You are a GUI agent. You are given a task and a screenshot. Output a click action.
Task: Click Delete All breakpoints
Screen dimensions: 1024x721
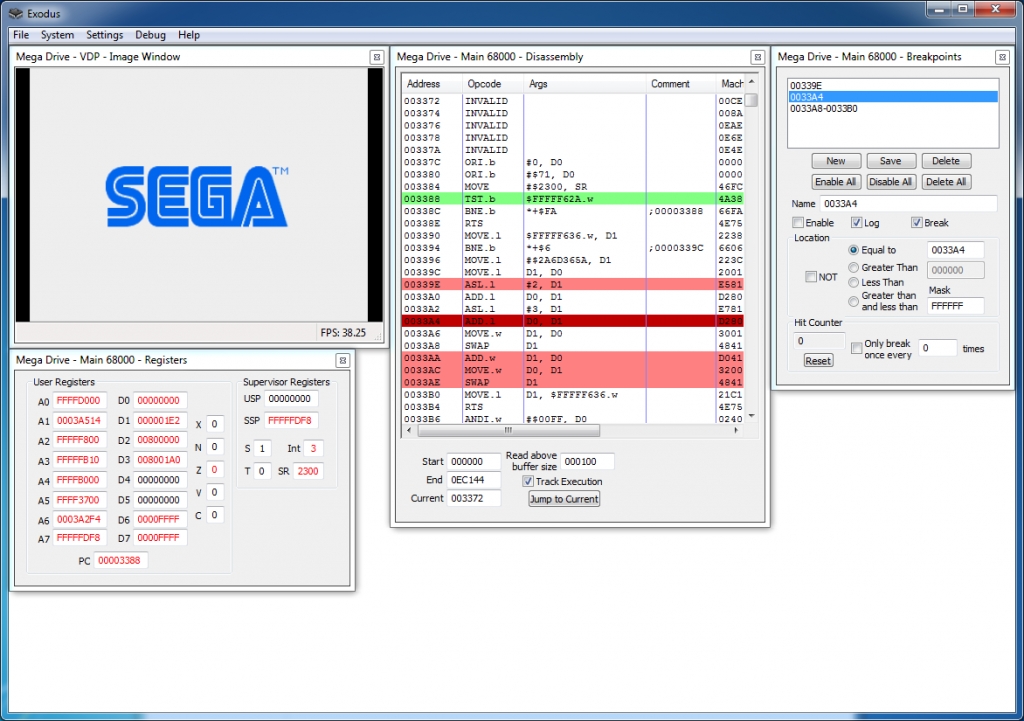click(946, 182)
